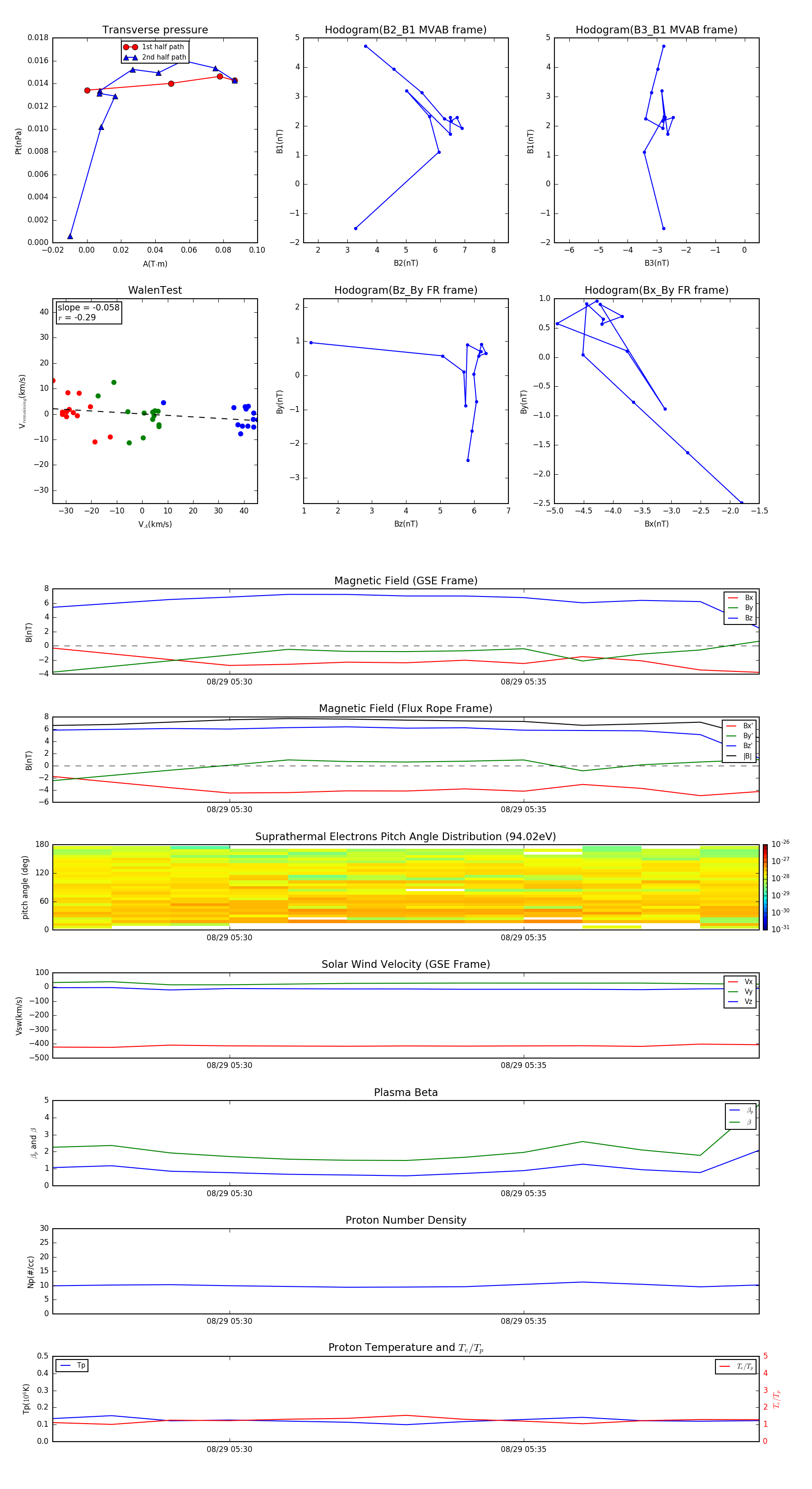The width and height of the screenshot is (812, 1489).
Task: Click the slope and r annotation box in WalenTest
Action: click(88, 312)
